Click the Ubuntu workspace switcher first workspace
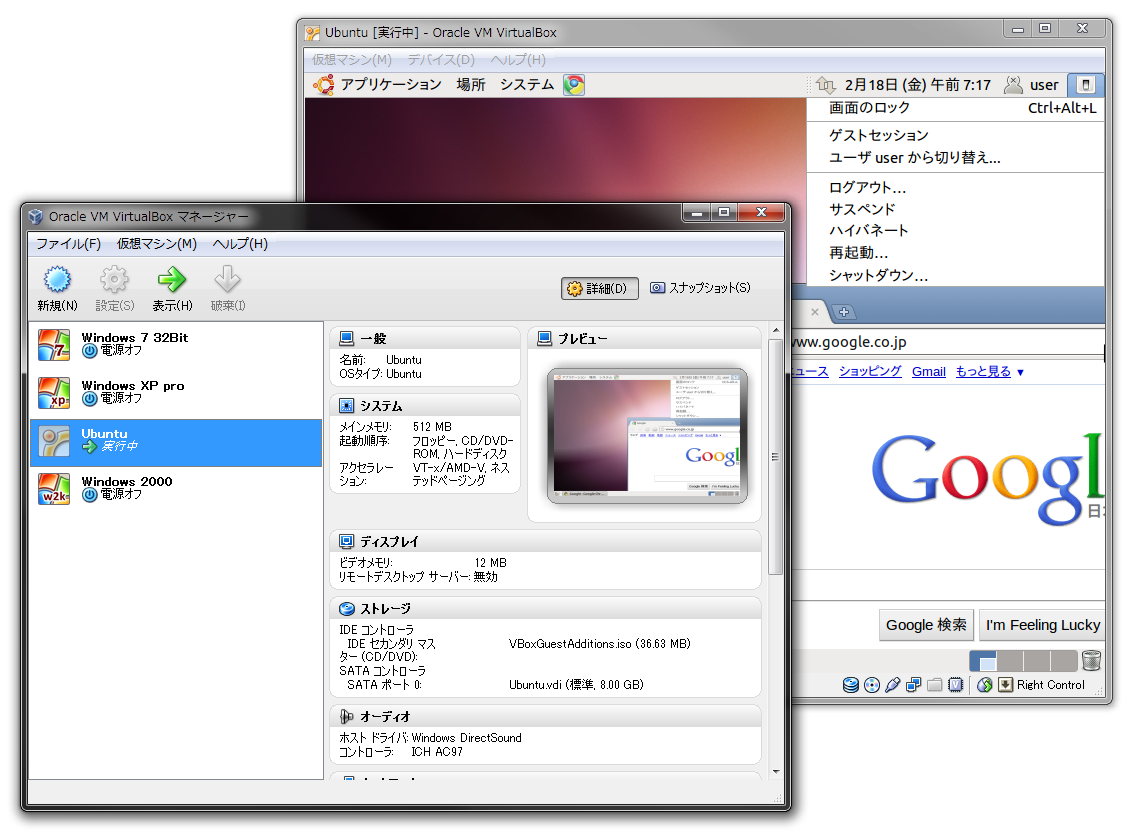This screenshot has height=832, width=1138. click(x=983, y=661)
